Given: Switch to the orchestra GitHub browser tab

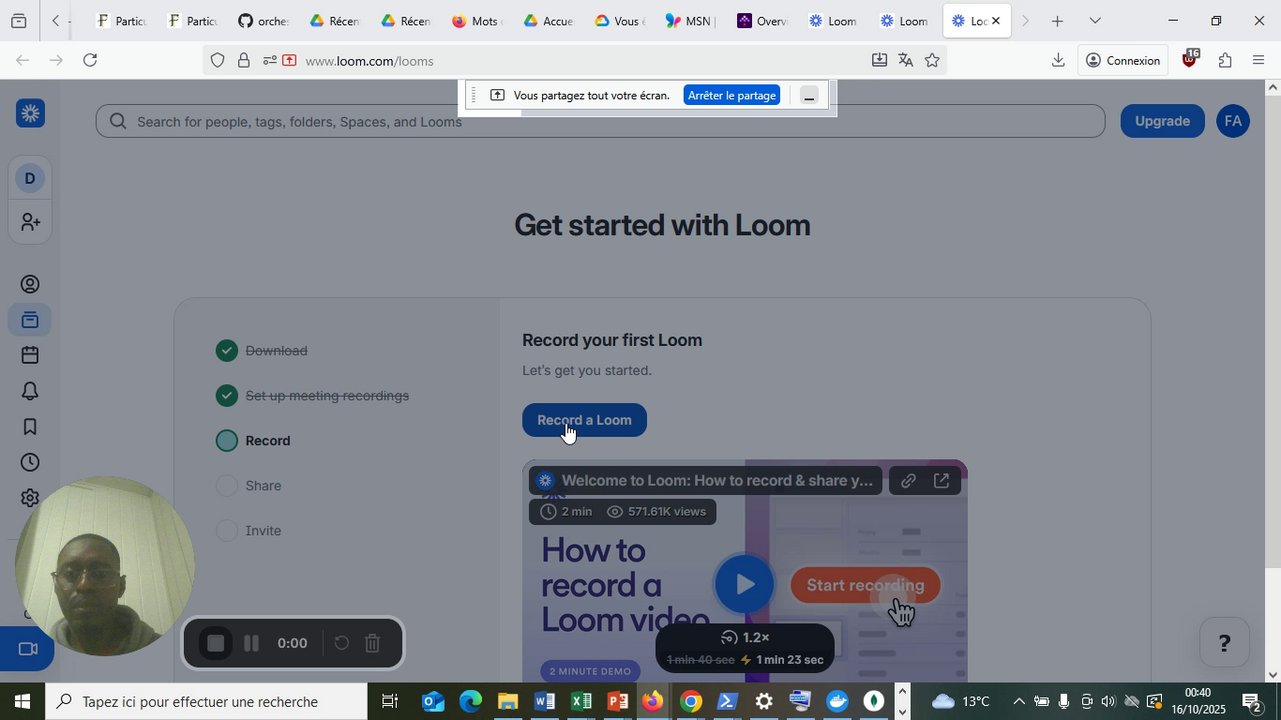Looking at the screenshot, I should click(x=262, y=21).
